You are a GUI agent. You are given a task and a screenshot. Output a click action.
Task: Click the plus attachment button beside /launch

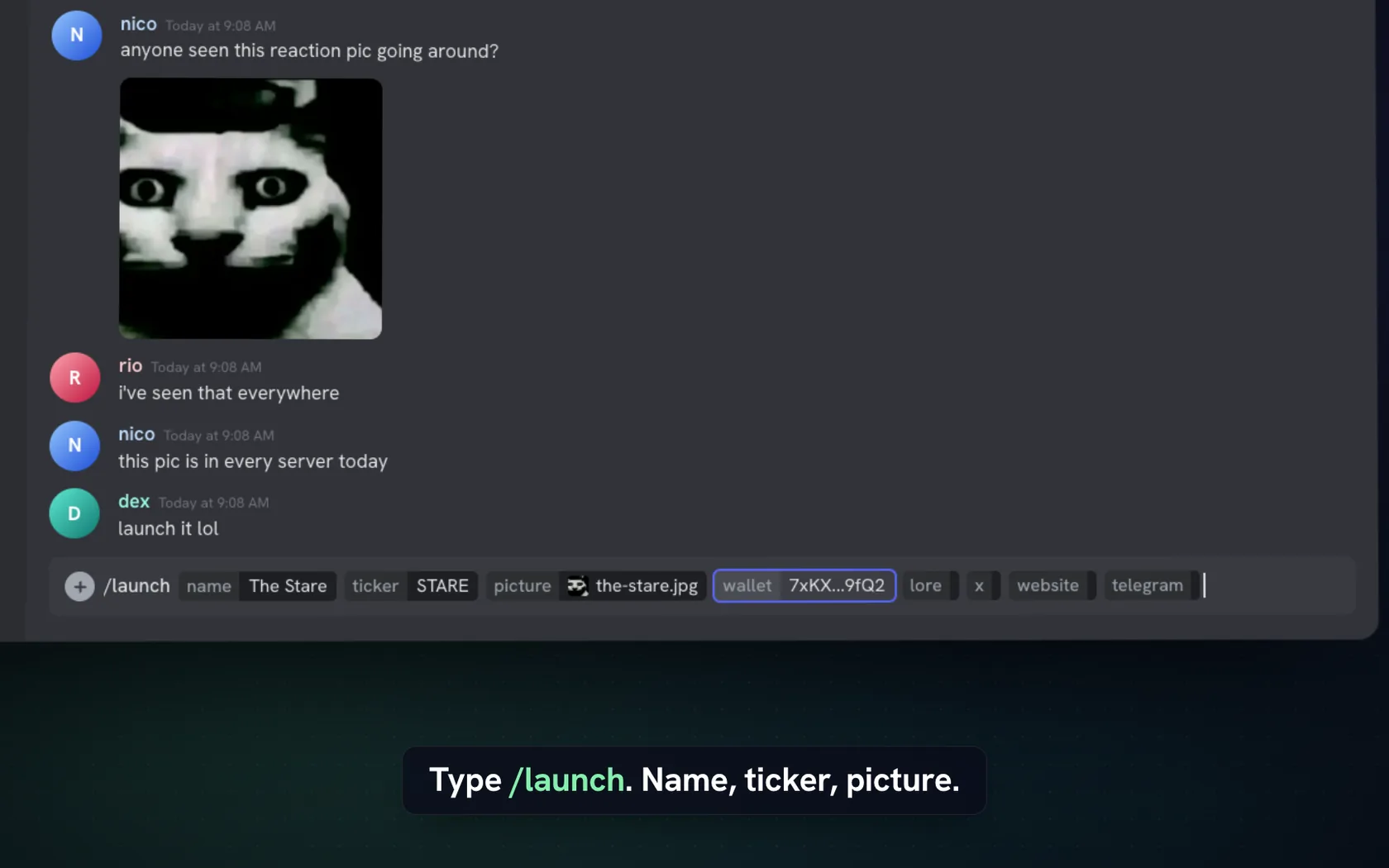click(x=79, y=586)
